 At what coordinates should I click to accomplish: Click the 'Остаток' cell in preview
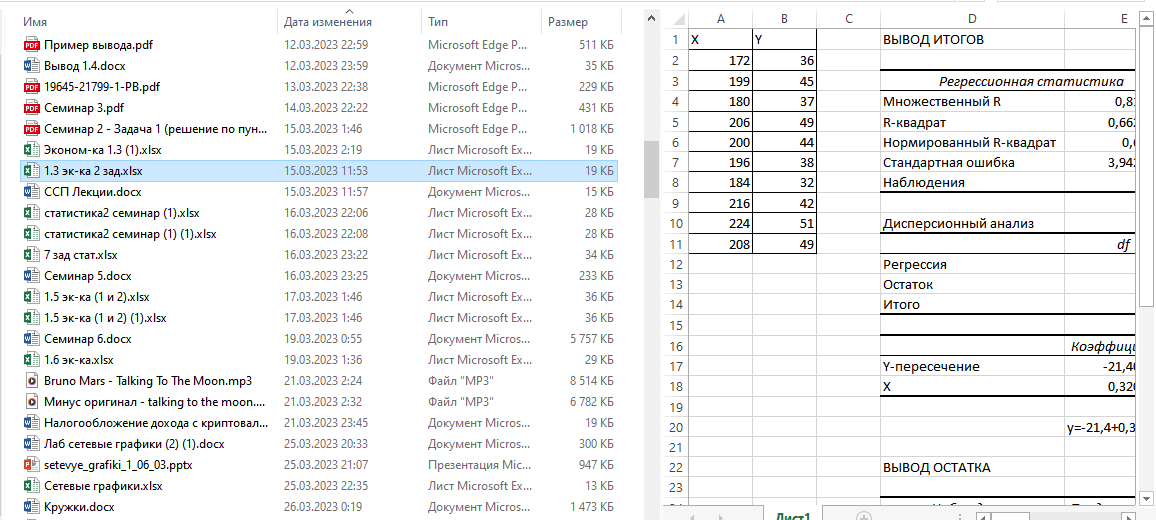click(972, 284)
